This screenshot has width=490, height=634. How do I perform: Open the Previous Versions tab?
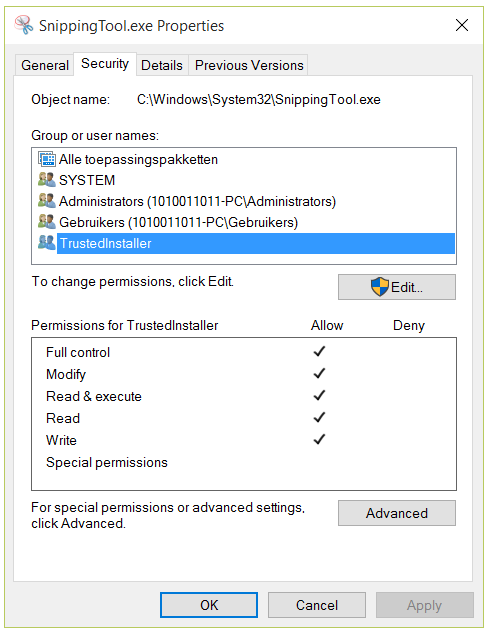click(x=249, y=65)
